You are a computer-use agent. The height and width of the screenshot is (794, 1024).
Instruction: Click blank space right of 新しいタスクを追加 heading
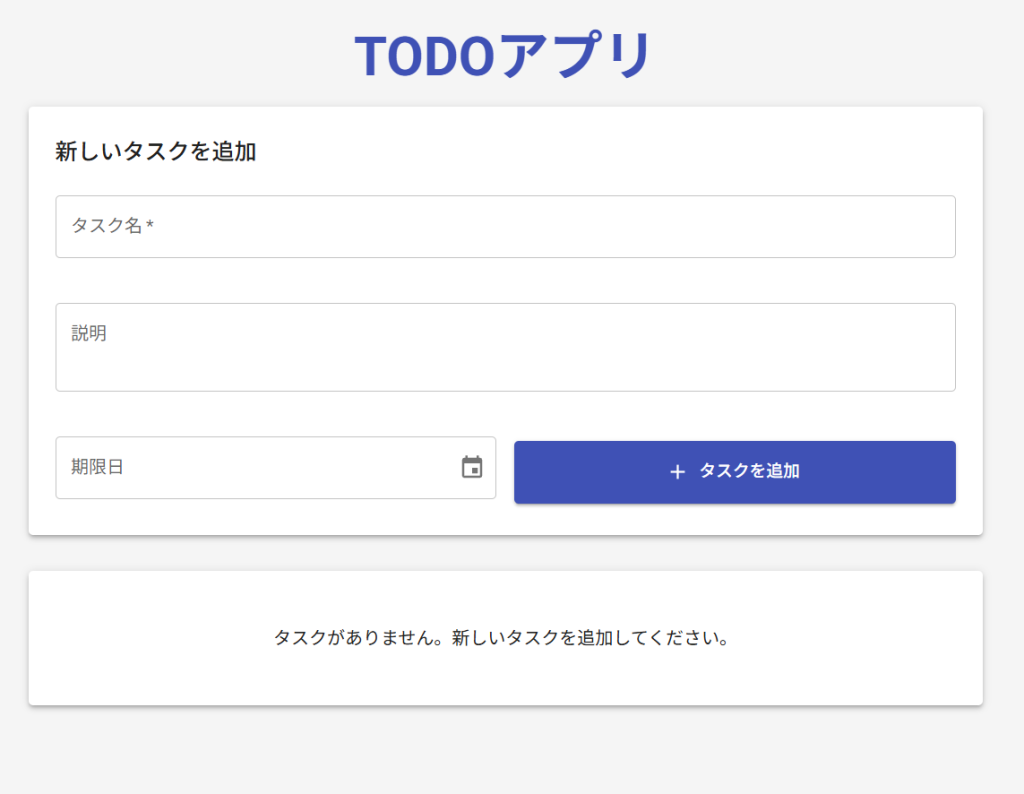600,152
